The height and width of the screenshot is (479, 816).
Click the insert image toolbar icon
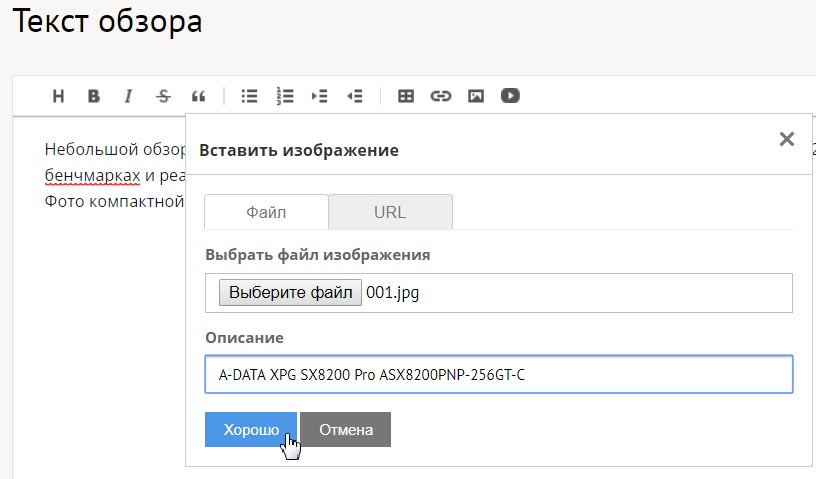tap(476, 96)
